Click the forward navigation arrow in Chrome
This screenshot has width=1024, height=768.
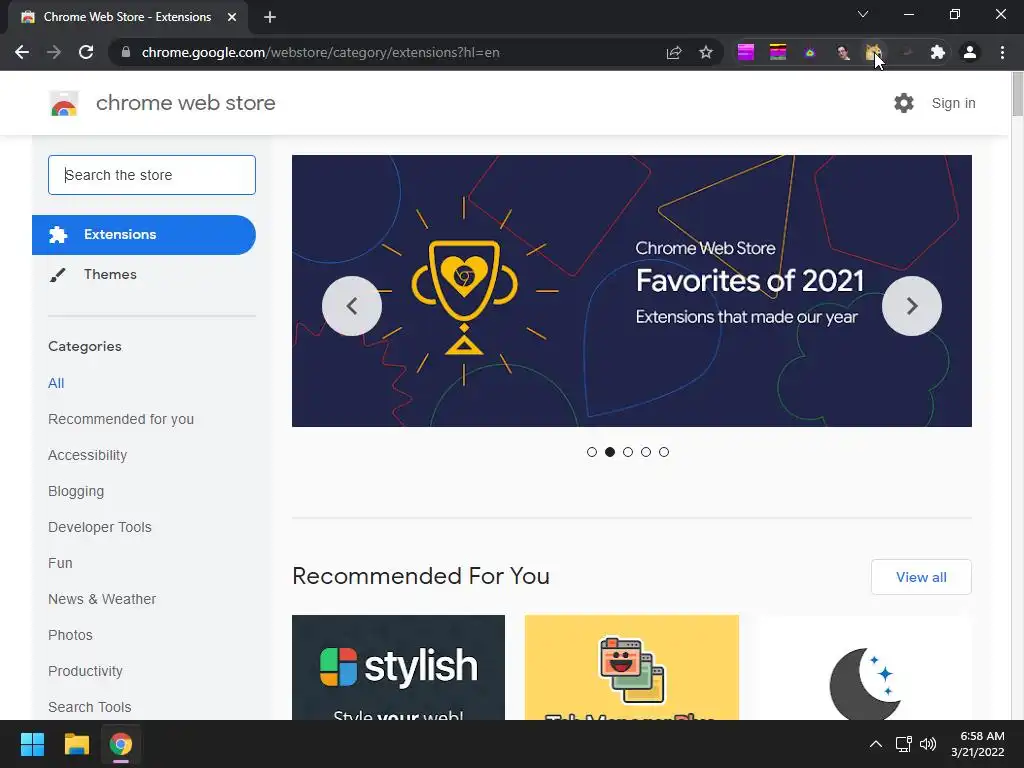pos(54,52)
